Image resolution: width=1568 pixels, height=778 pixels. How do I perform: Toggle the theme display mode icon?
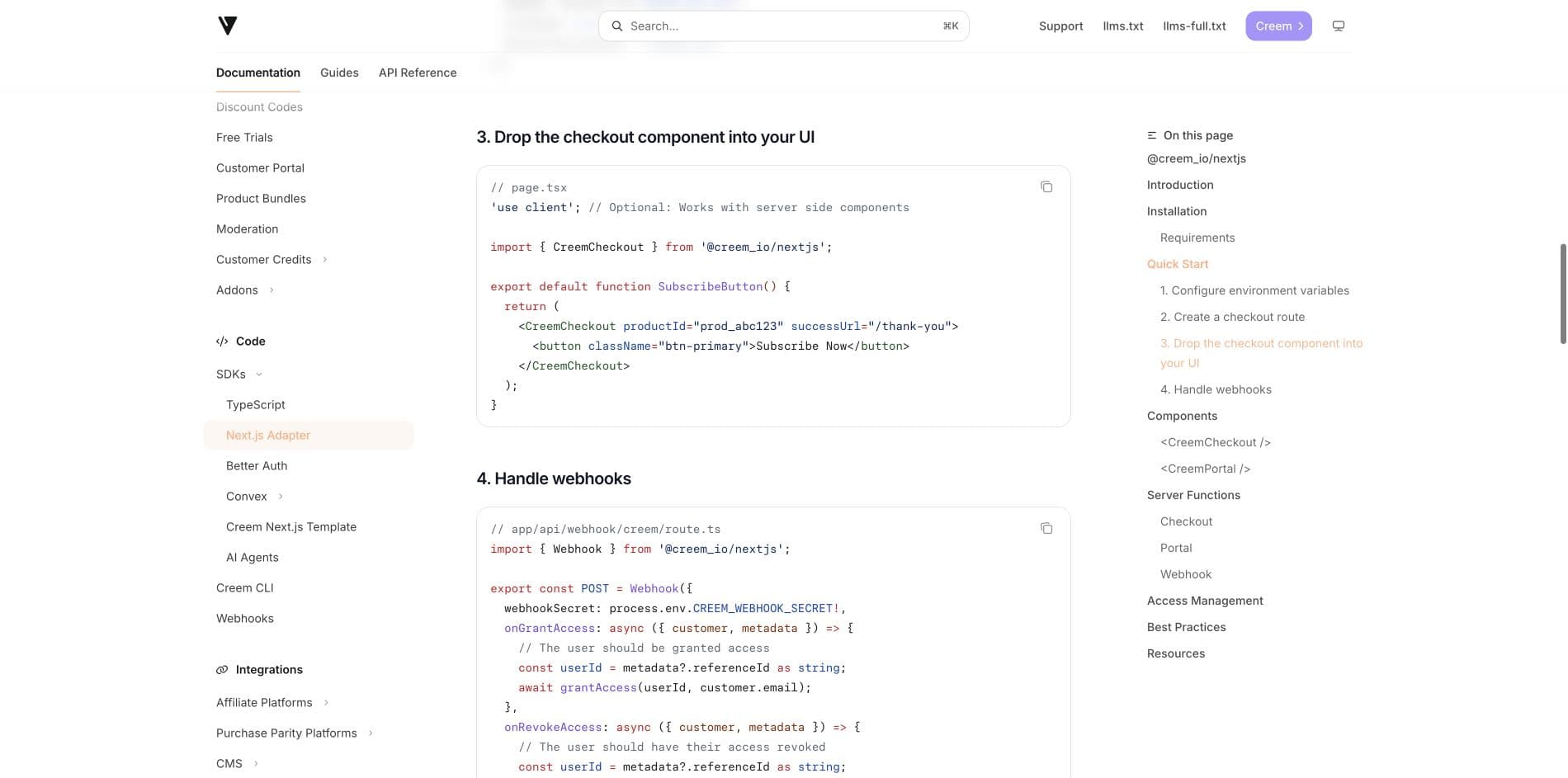[x=1339, y=26]
